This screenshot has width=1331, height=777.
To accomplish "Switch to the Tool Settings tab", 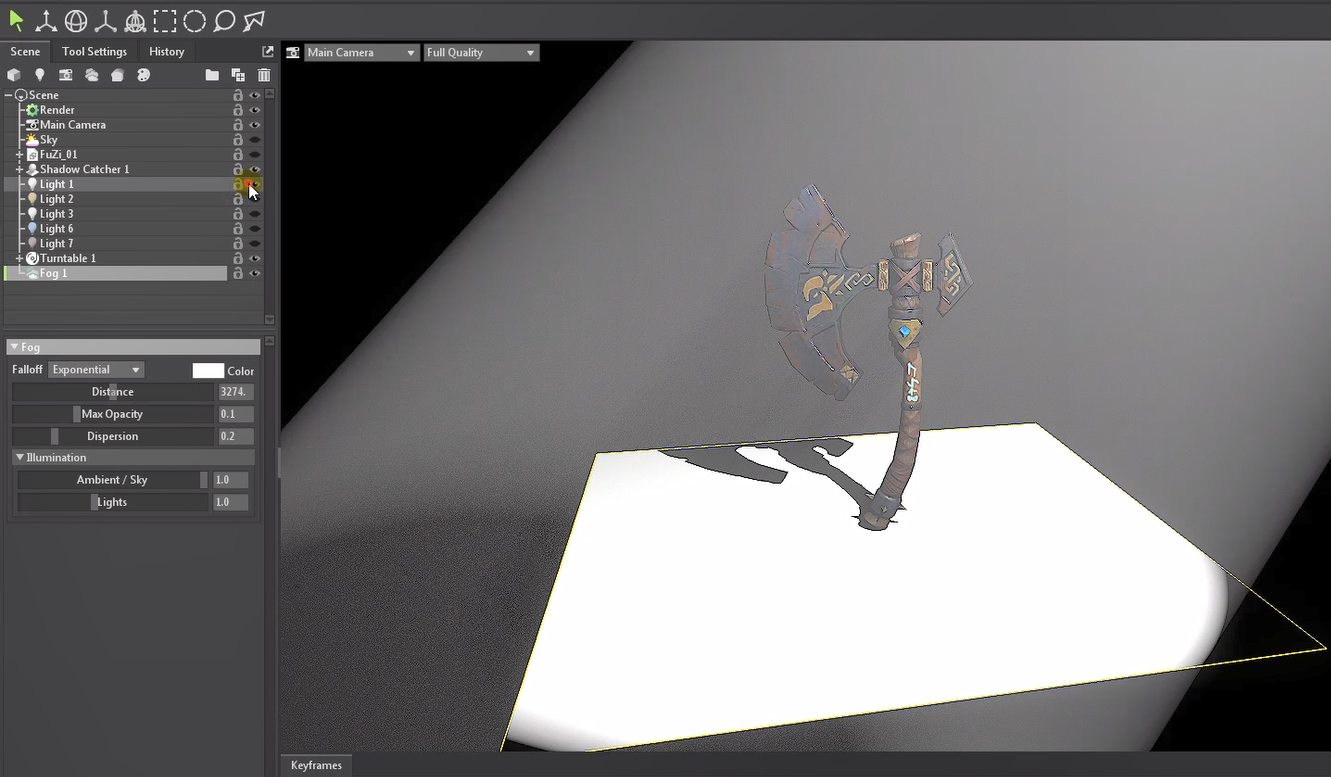I will pyautogui.click(x=94, y=51).
